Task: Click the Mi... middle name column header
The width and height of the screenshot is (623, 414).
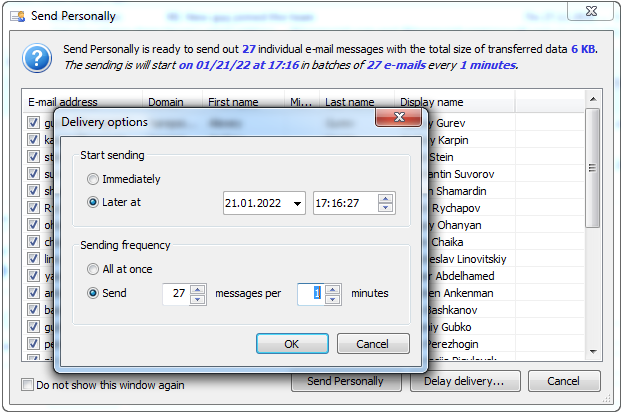Action: click(x=302, y=102)
